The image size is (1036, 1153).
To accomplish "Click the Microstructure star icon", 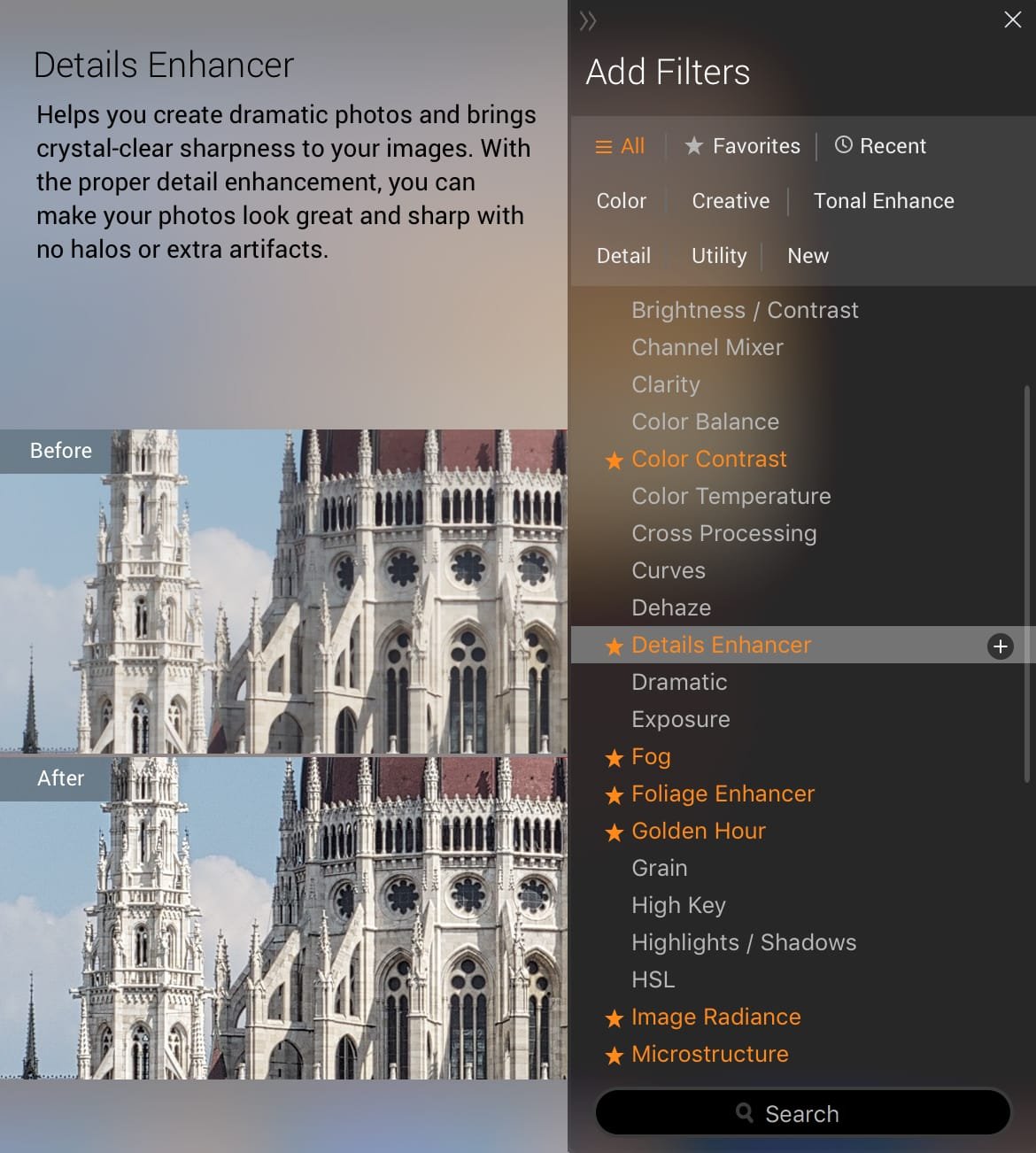I will click(x=614, y=1056).
